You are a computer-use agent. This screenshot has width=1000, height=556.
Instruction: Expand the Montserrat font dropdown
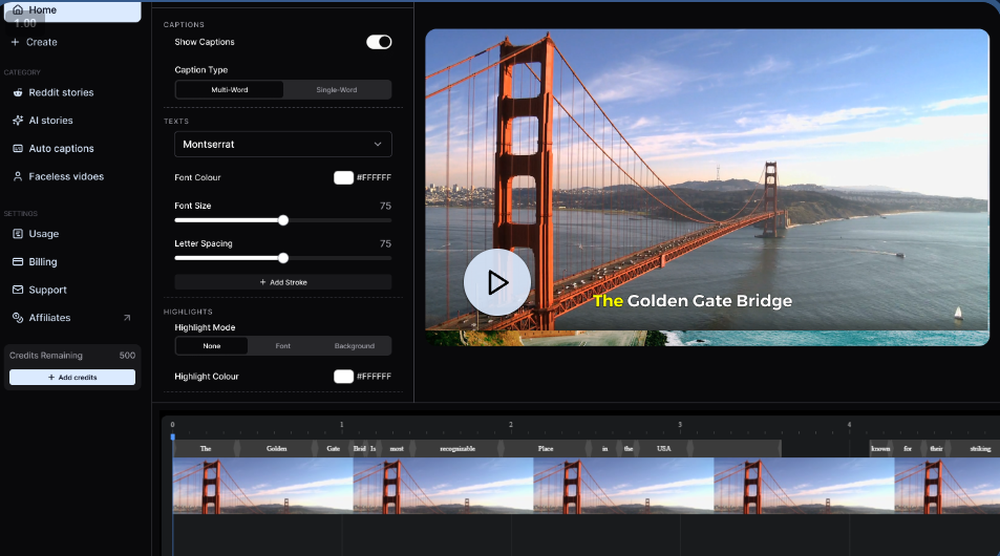tap(283, 145)
